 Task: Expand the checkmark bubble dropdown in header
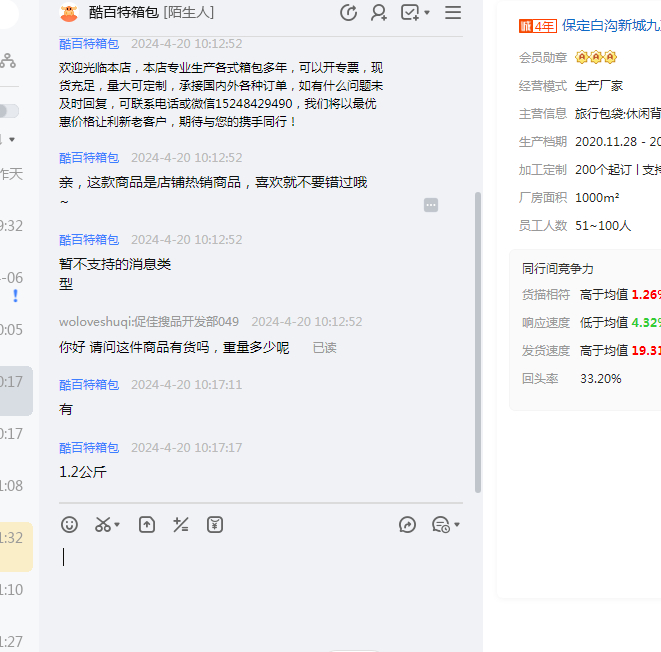tap(428, 14)
